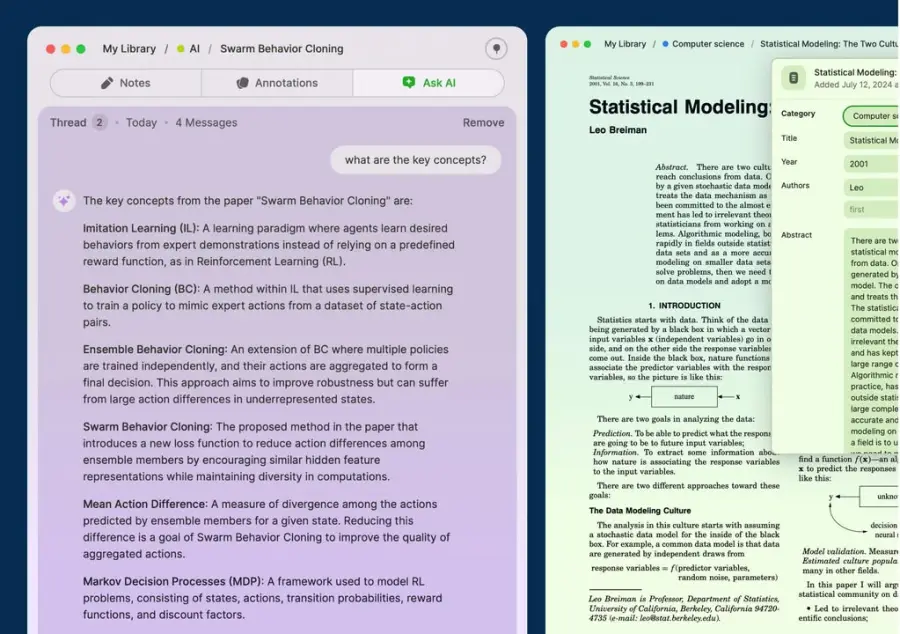
Task: Click the pin icon in the window header
Action: pyautogui.click(x=496, y=49)
